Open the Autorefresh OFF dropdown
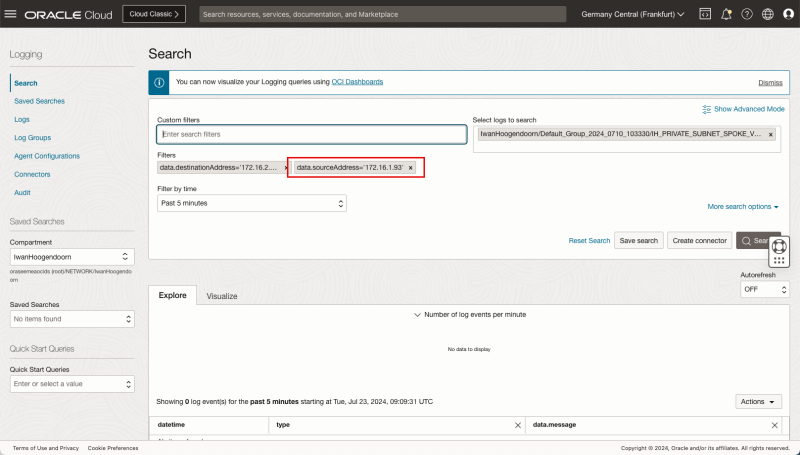Screen dimensions: 800x455 765,289
